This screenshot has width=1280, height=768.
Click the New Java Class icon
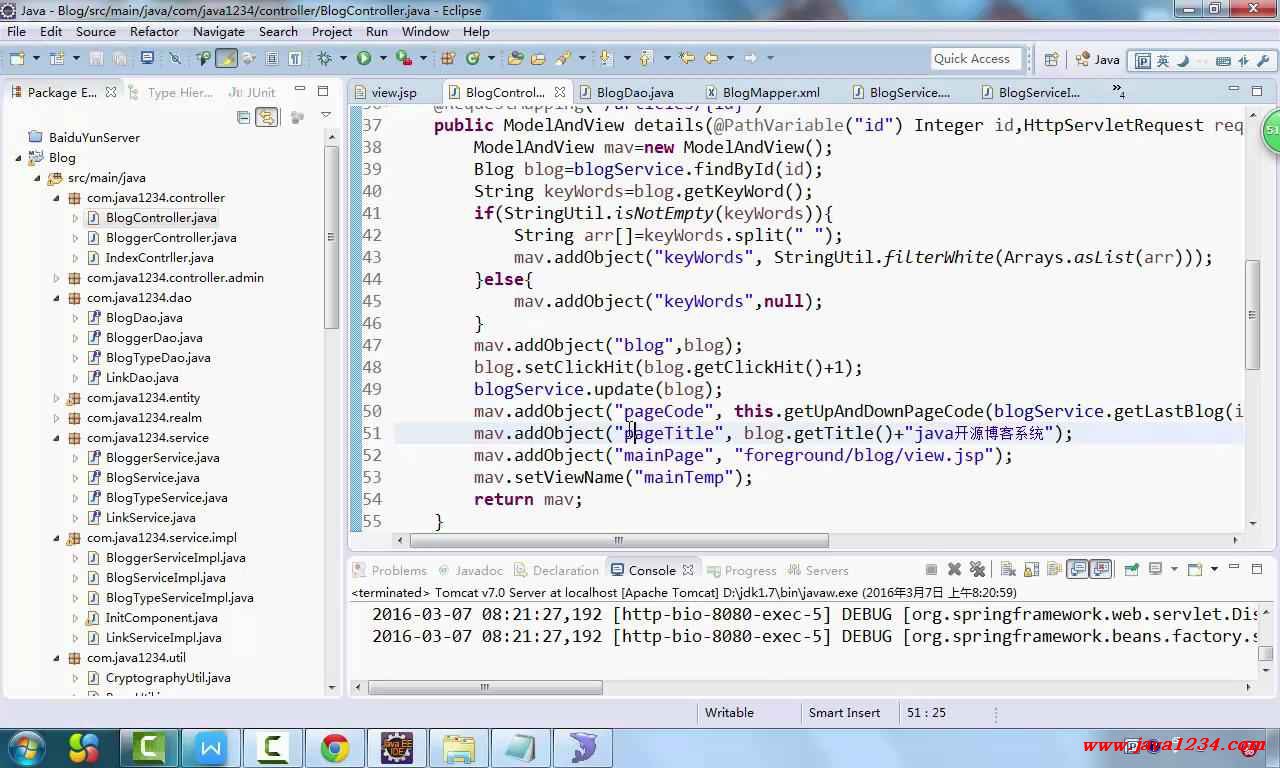tap(473, 59)
